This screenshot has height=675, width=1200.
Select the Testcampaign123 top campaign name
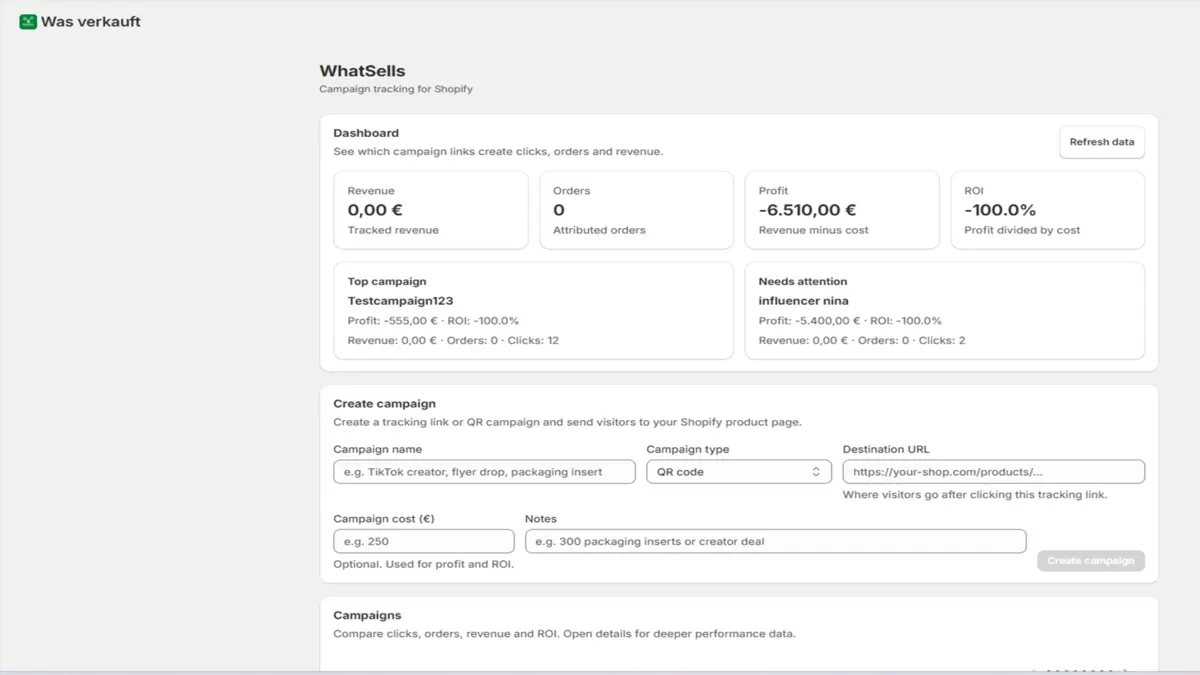399,301
